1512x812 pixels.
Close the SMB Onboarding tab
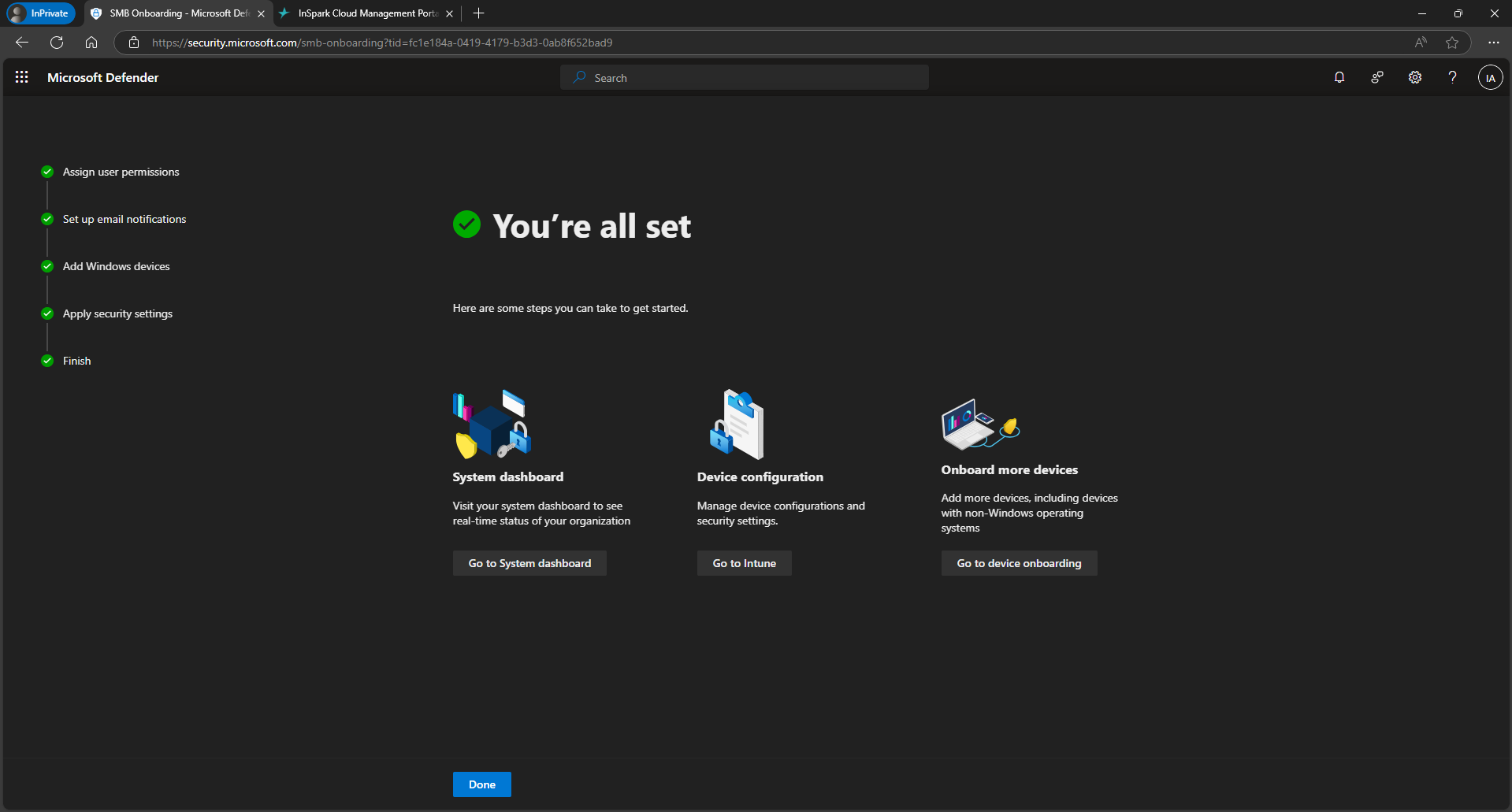click(x=261, y=13)
